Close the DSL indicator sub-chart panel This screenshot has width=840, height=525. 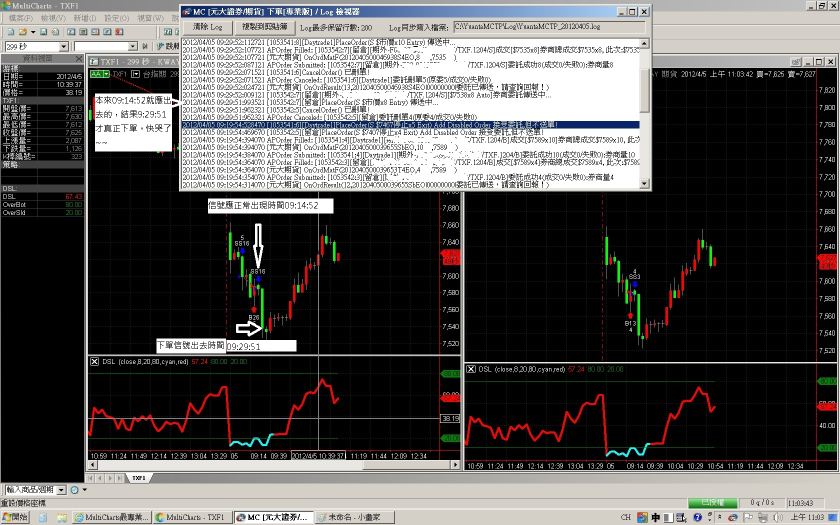96,361
